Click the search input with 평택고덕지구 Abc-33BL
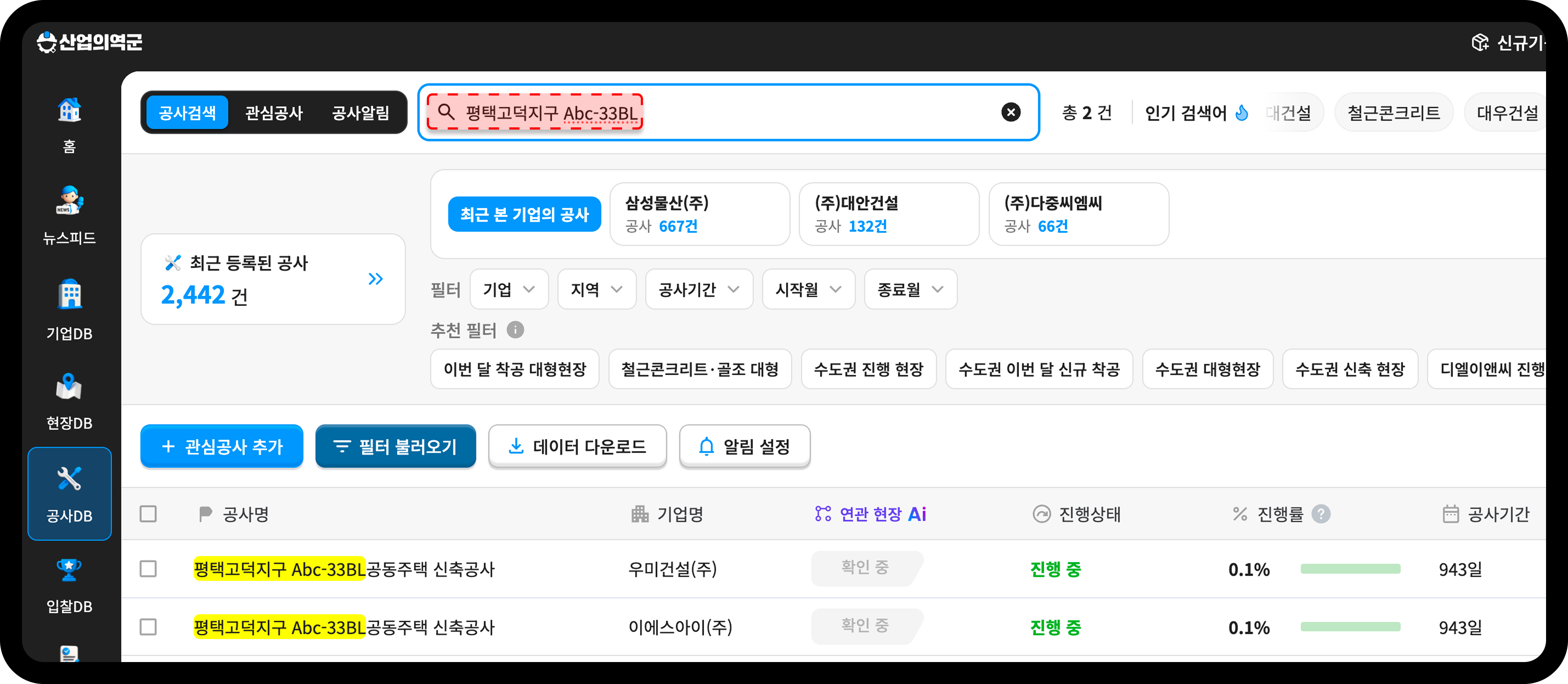This screenshot has width=1568, height=684. 728,112
